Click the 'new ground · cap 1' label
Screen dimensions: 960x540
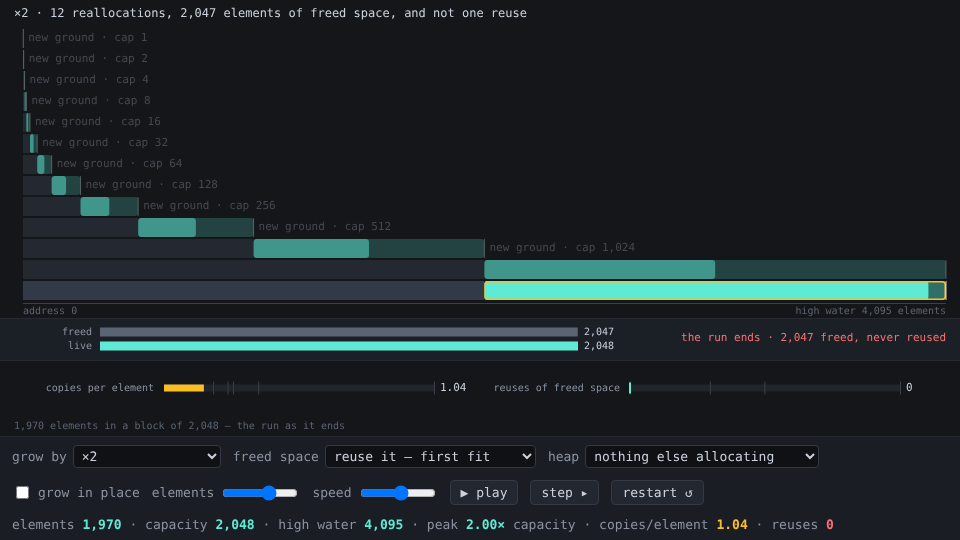[x=88, y=37]
